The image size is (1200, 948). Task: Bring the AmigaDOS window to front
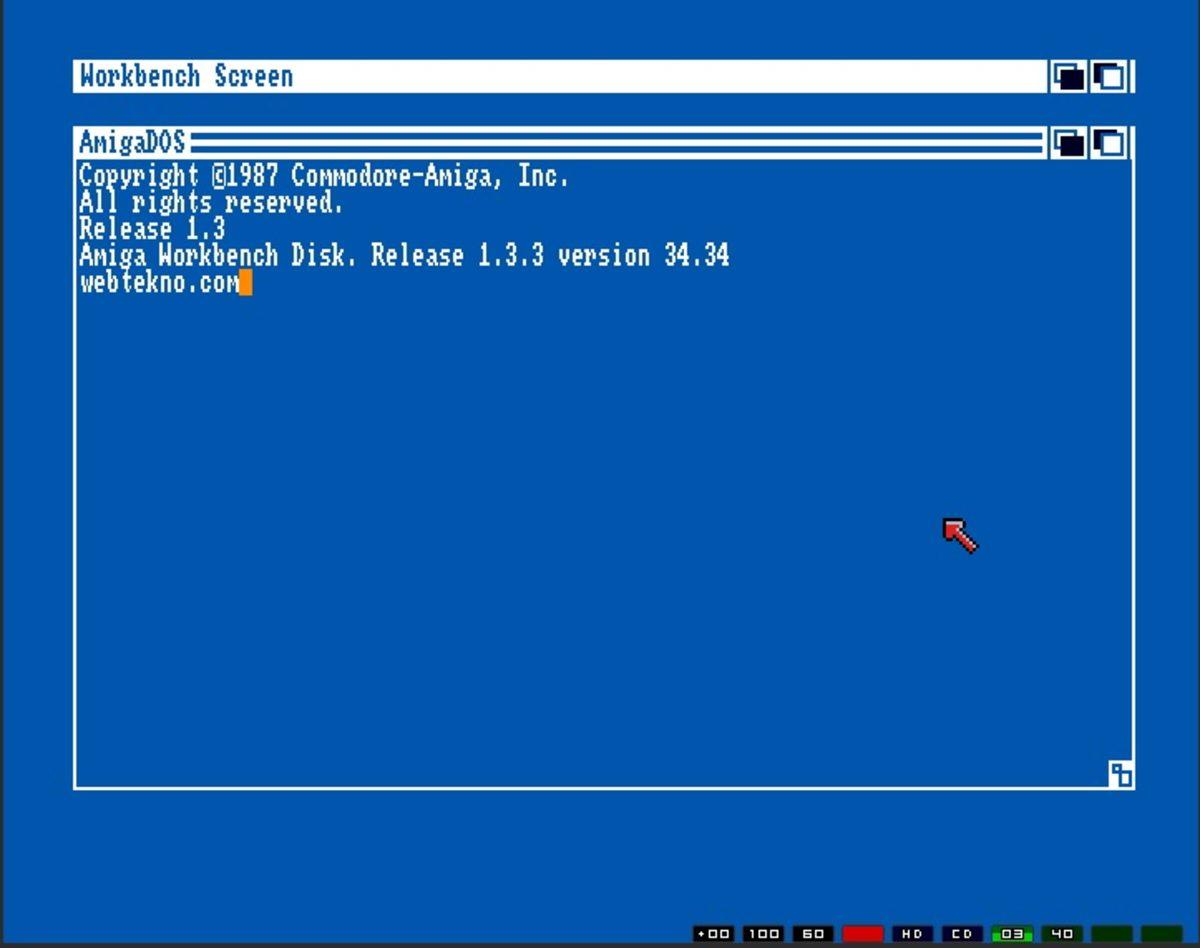tap(1110, 144)
